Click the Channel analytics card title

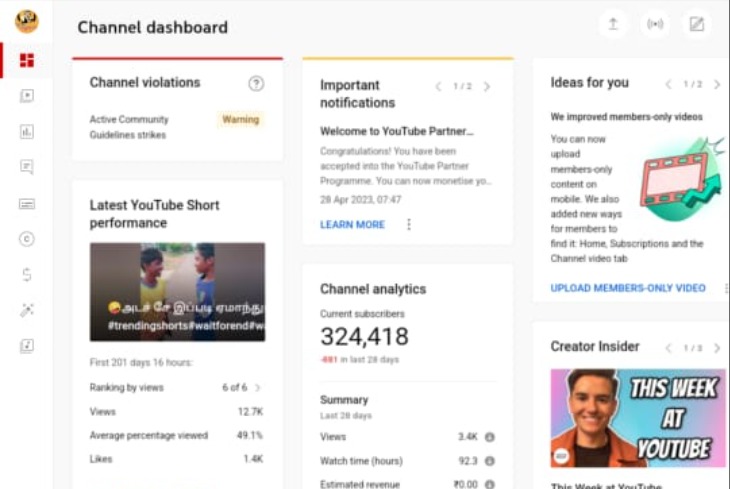pos(373,289)
